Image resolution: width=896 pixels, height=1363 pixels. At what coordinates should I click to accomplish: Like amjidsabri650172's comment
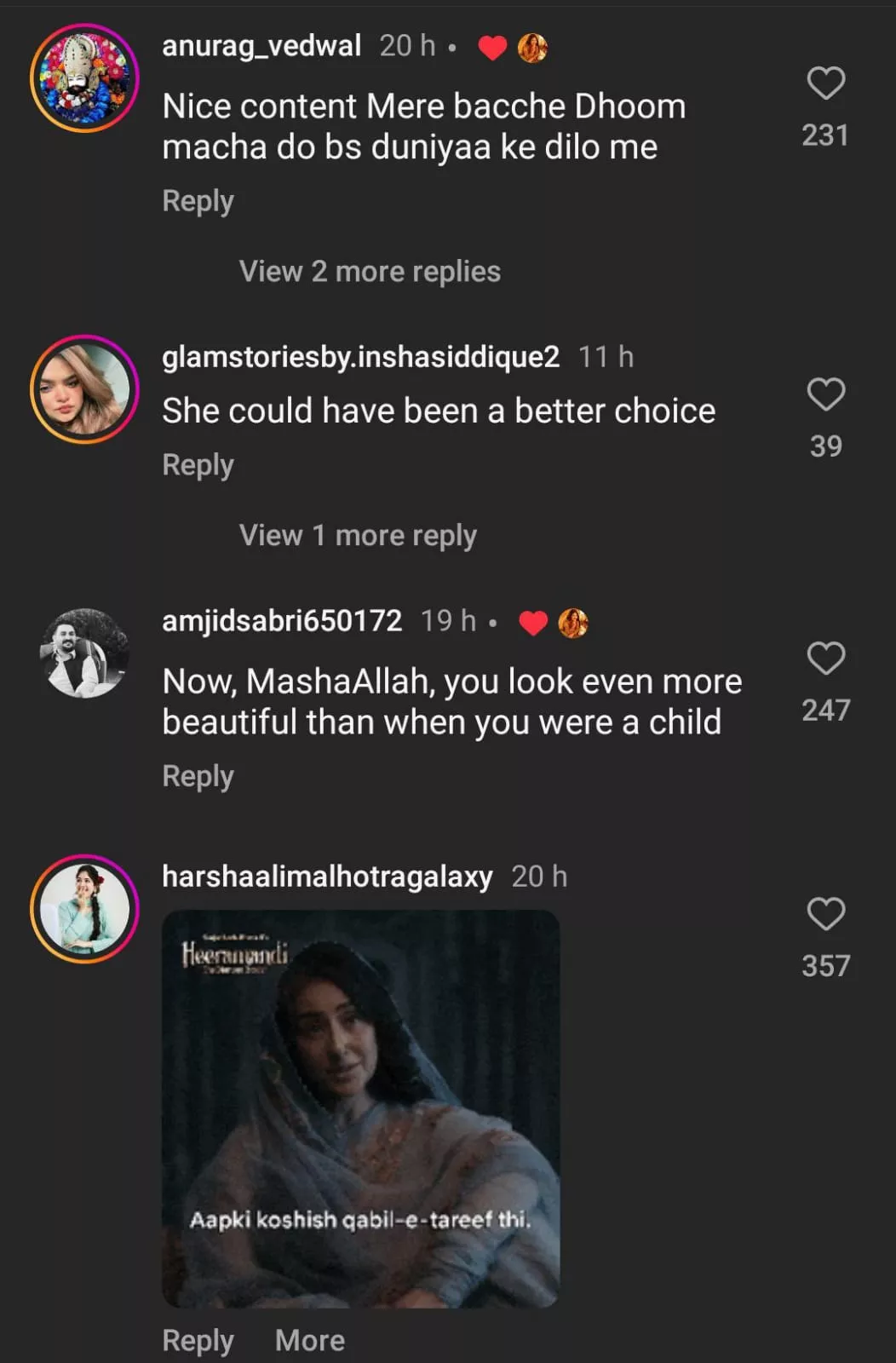coord(825,658)
